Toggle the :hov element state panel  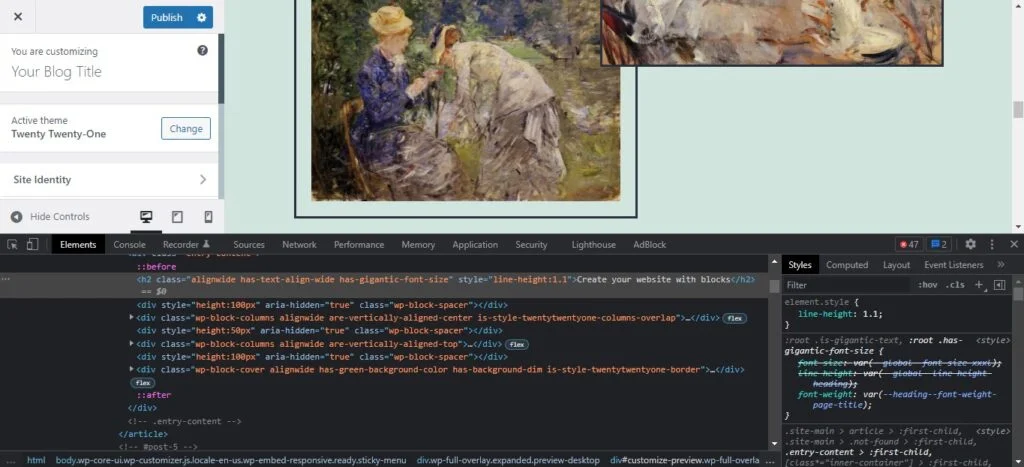[927, 285]
